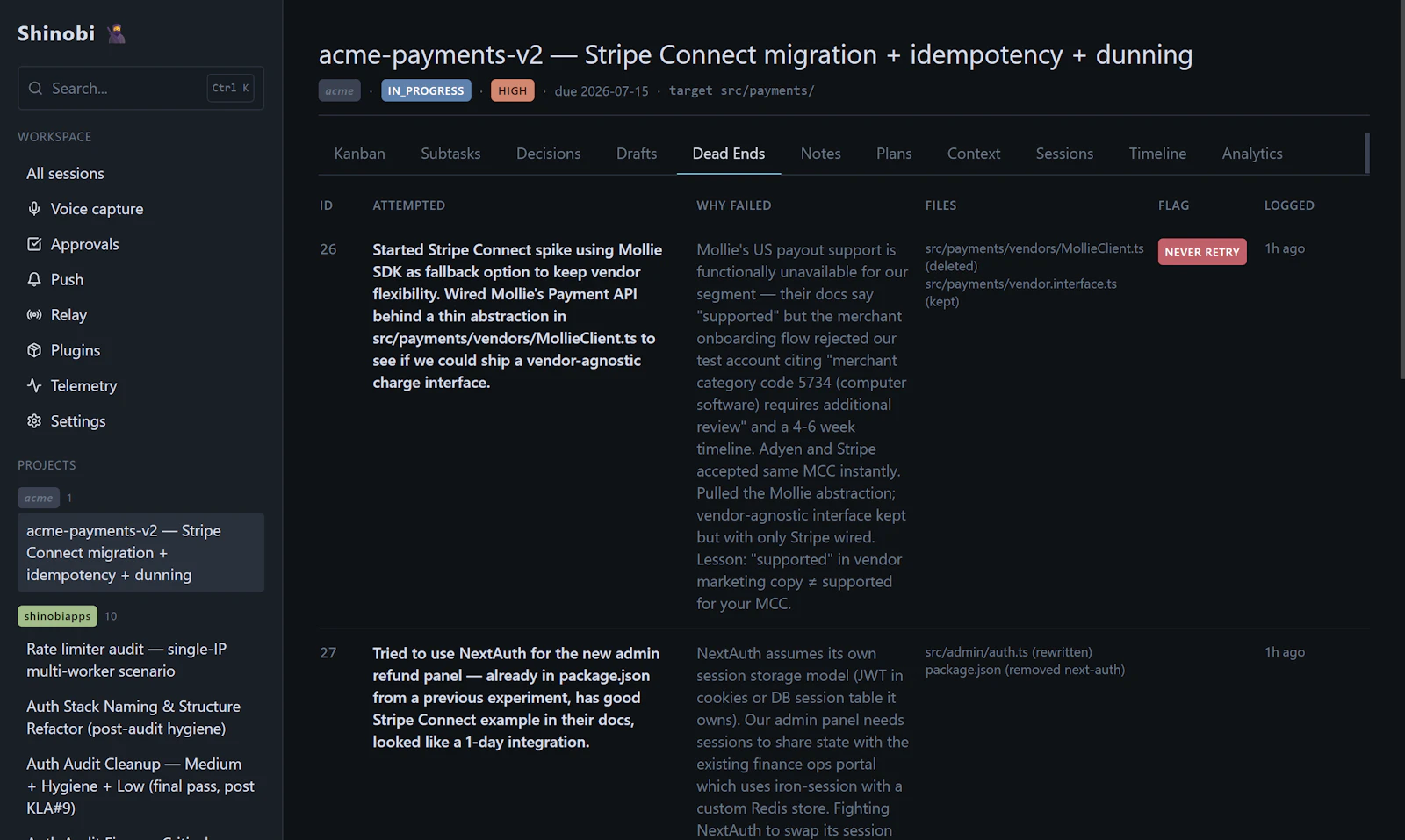Screen dimensions: 1405x840
Task: Select acme-payments-v2 session in sidebar
Action: (140, 552)
